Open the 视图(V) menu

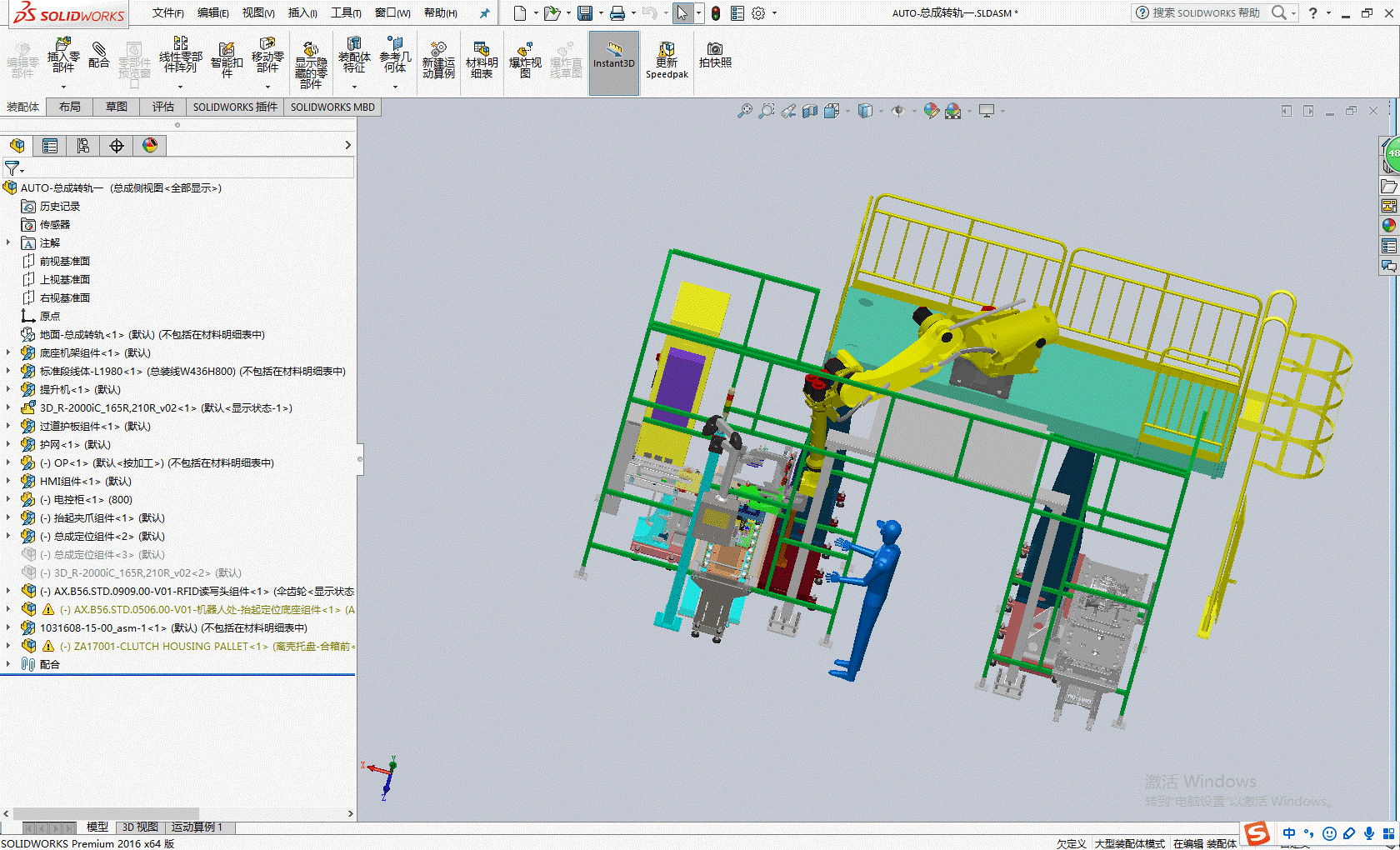pyautogui.click(x=258, y=13)
